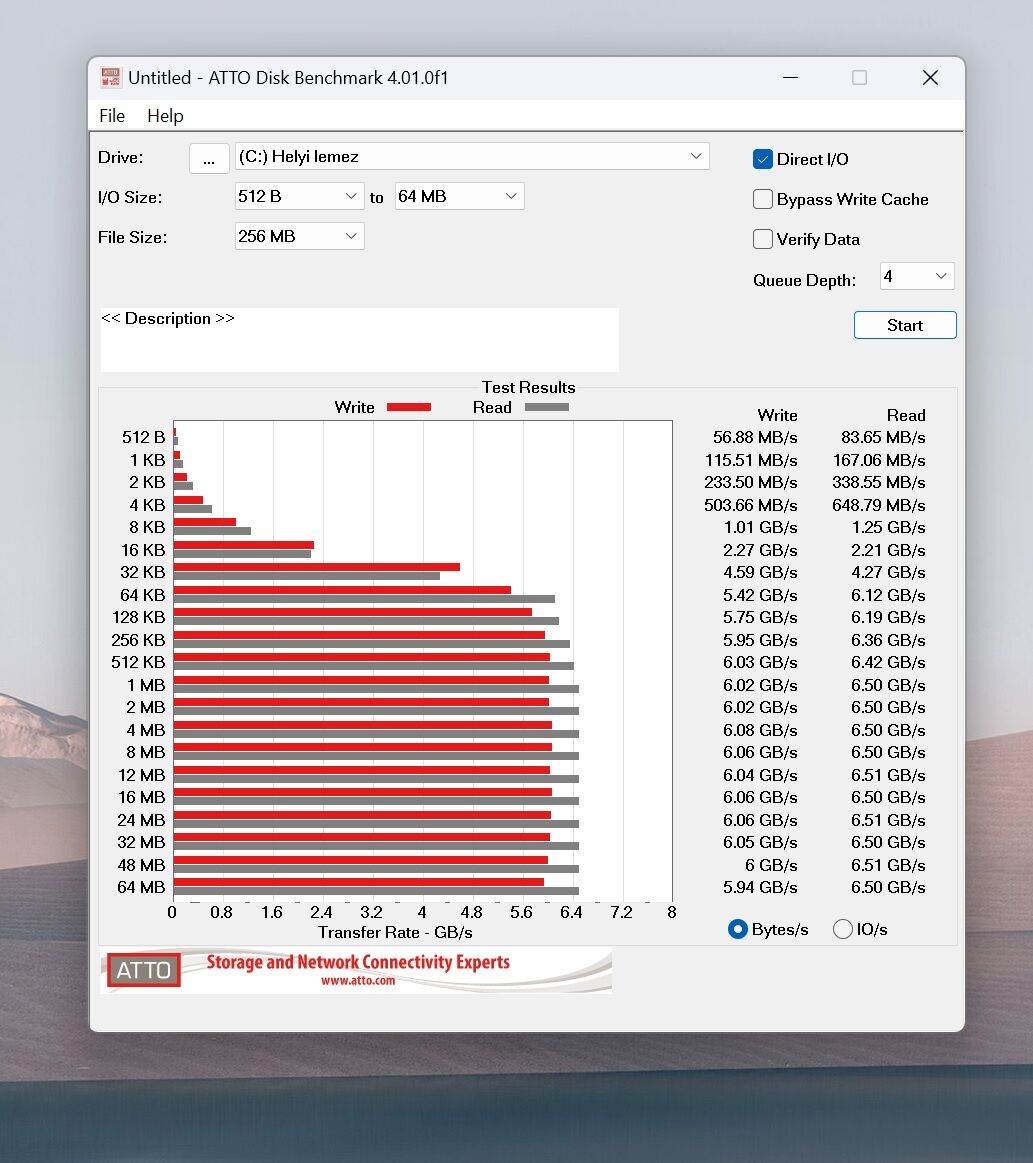Click the 4 KB write value 503.66 MB/s
Viewport: 1033px width, 1163px height.
click(x=750, y=505)
